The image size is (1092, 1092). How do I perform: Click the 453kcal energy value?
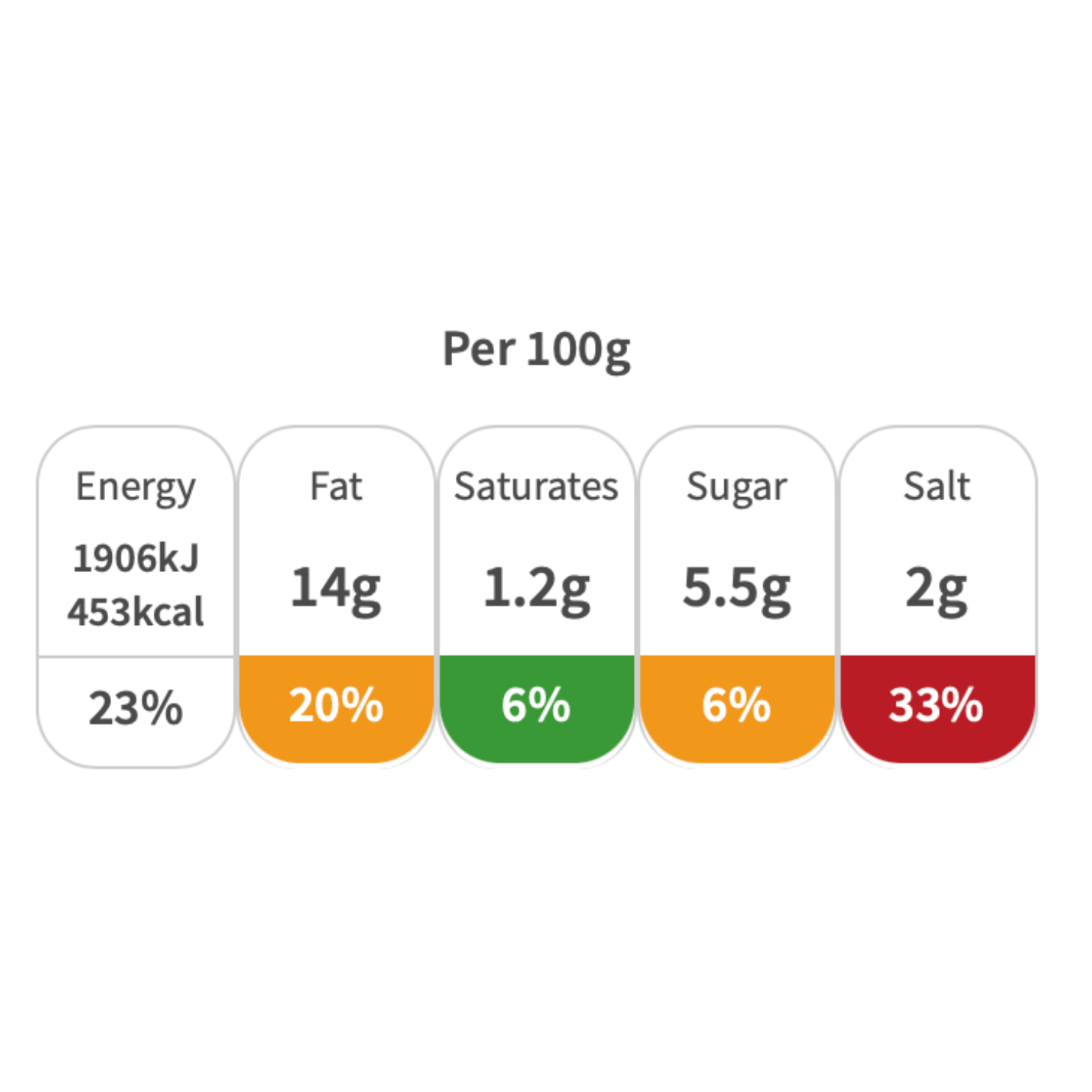(136, 611)
